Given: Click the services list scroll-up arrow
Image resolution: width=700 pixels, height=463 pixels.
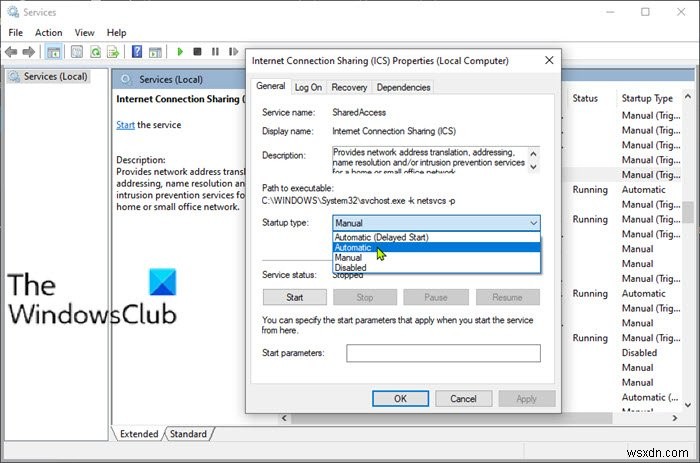Looking at the screenshot, I should point(688,96).
